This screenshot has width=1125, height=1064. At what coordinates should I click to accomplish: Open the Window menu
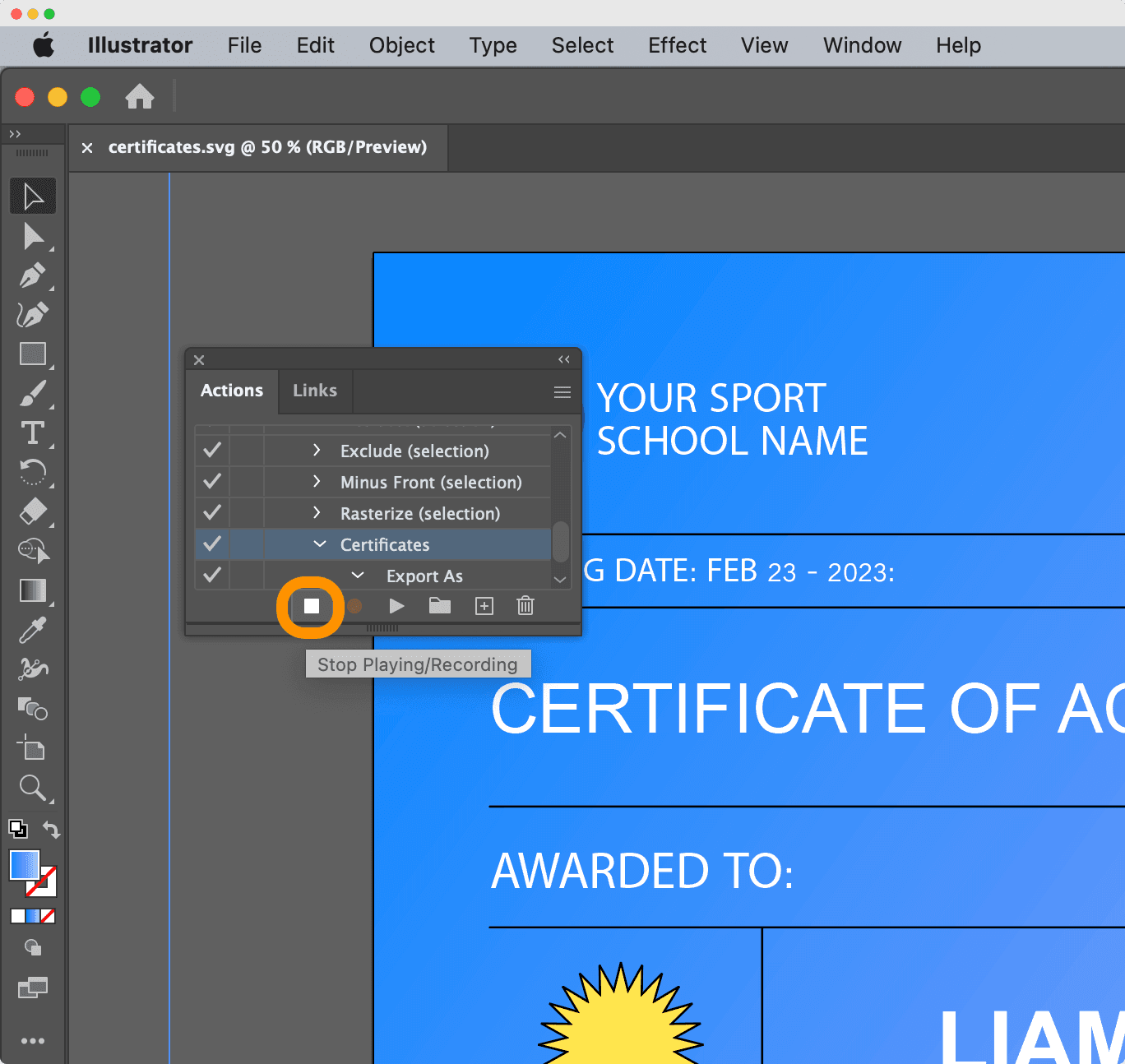[x=863, y=46]
